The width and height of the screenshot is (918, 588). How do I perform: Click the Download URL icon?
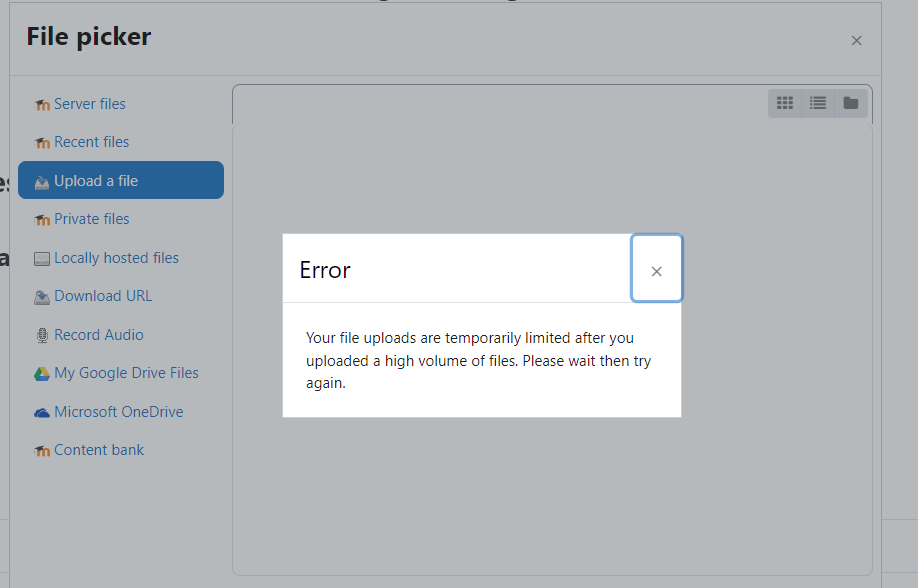pos(42,298)
